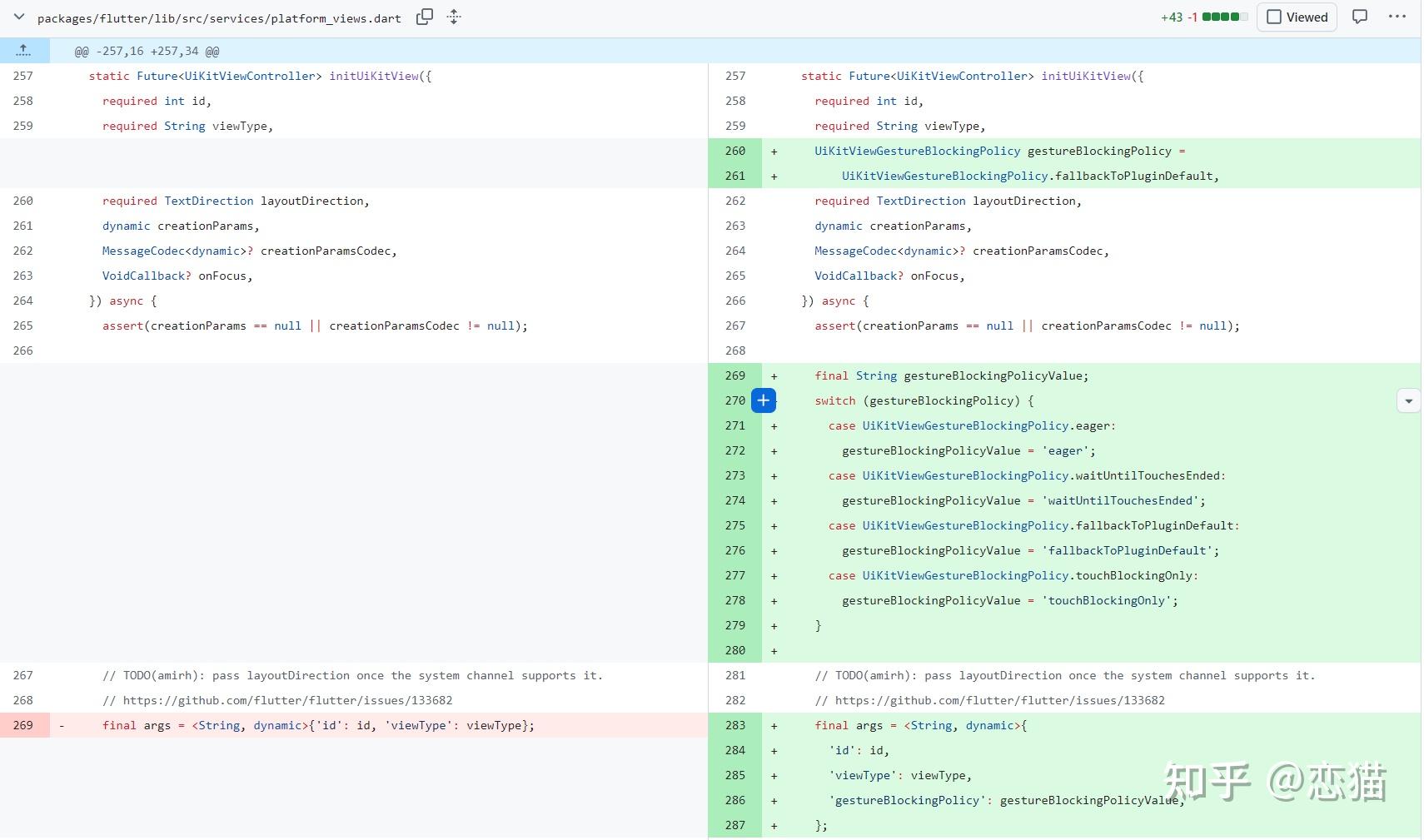This screenshot has height=840, width=1424.
Task: Click right-side 'VoidCallback? onFocus' line 265
Action: (x=889, y=276)
